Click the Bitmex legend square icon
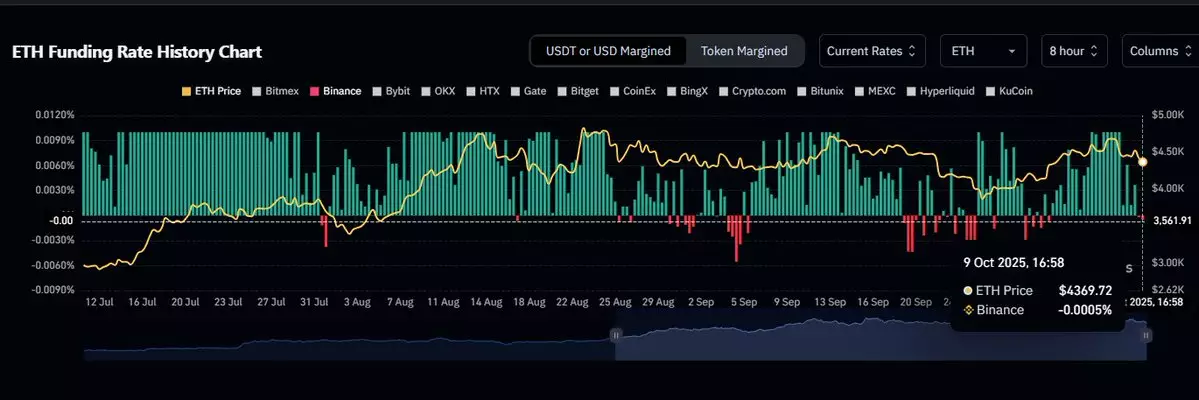Screen dimensions: 1199x400 256,91
